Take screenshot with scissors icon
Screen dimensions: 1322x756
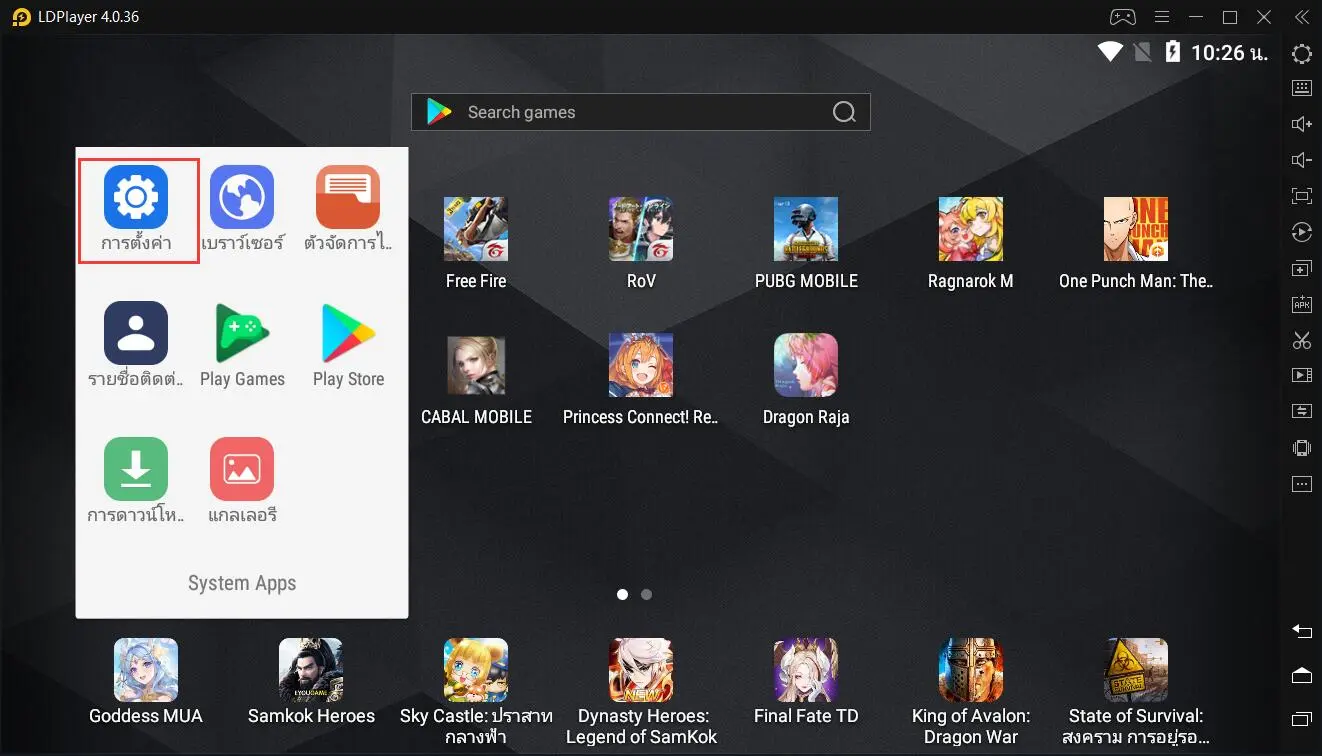(x=1302, y=341)
